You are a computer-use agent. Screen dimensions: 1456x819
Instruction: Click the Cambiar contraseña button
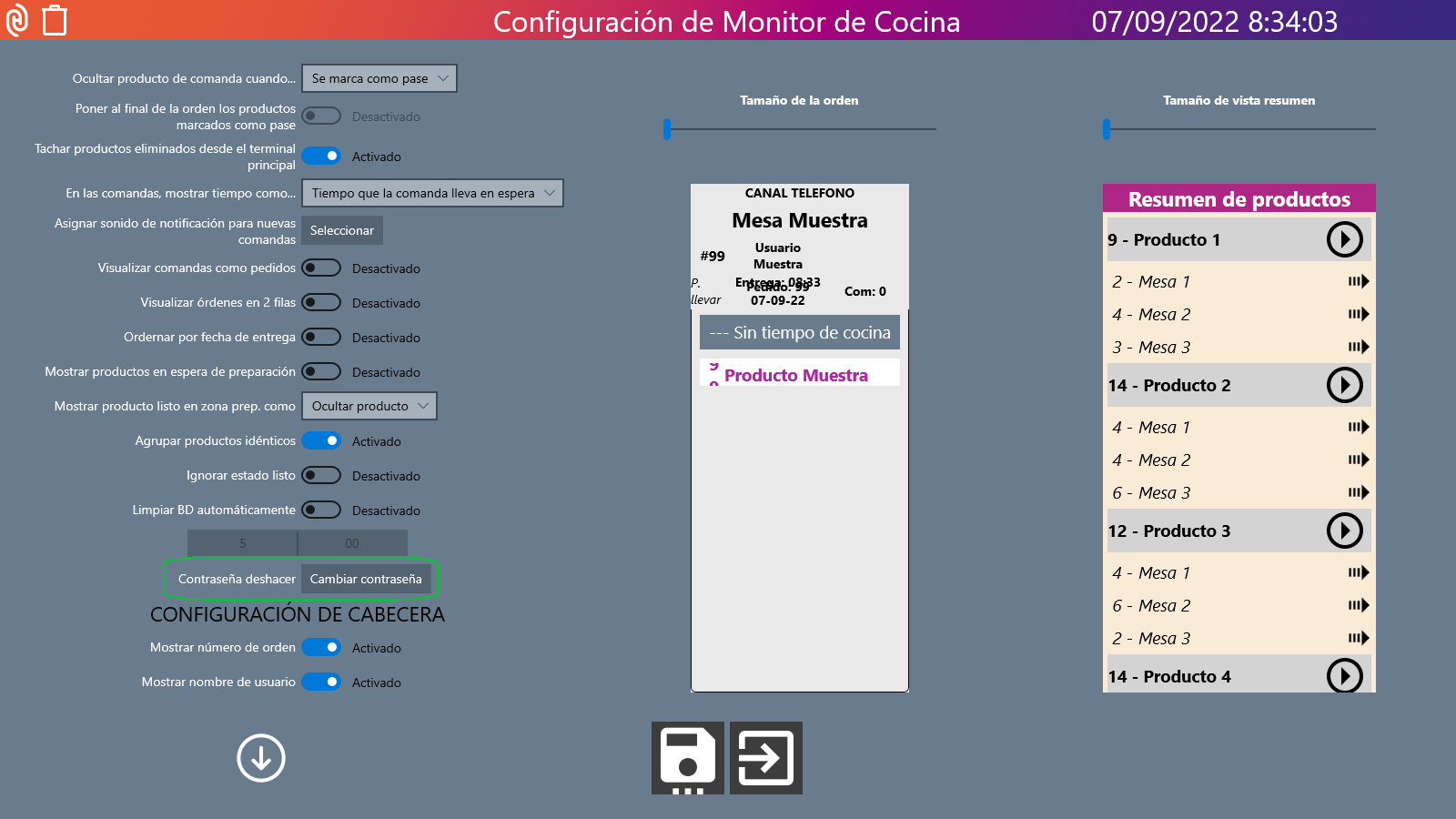click(x=366, y=580)
